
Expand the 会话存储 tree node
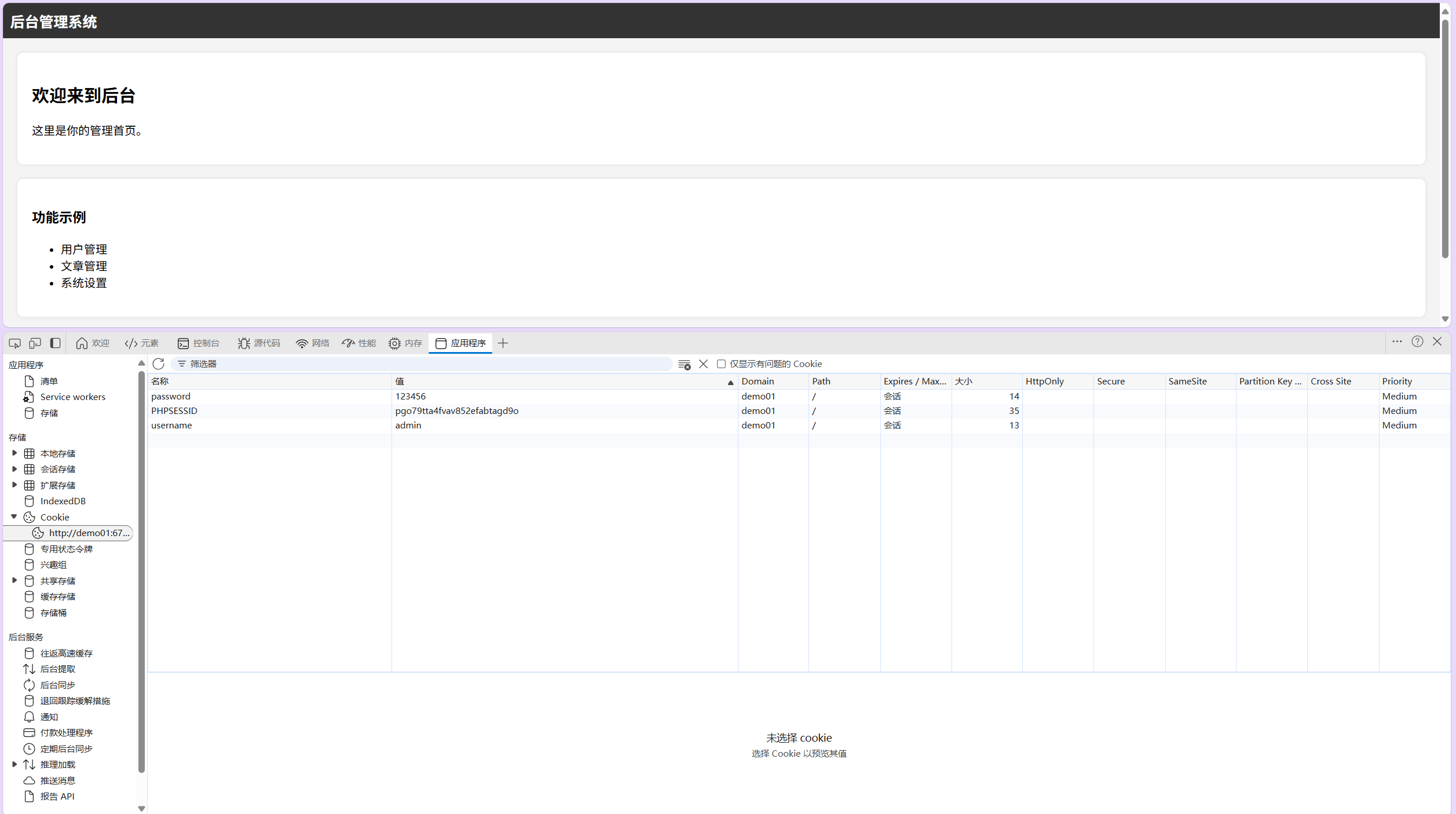click(14, 469)
